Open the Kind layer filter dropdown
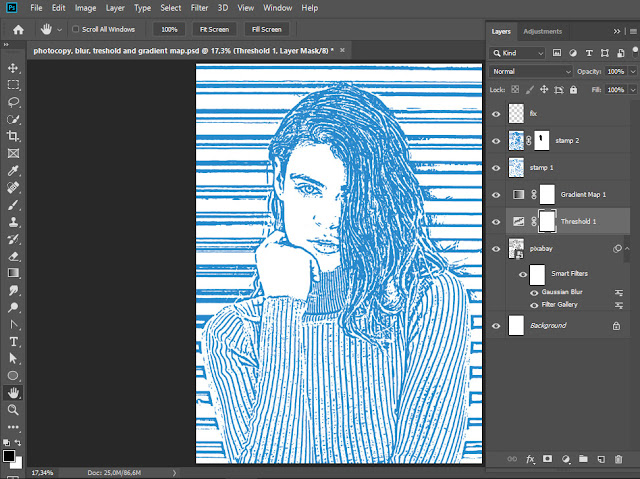Viewport: 640px width, 479px height. tap(518, 53)
